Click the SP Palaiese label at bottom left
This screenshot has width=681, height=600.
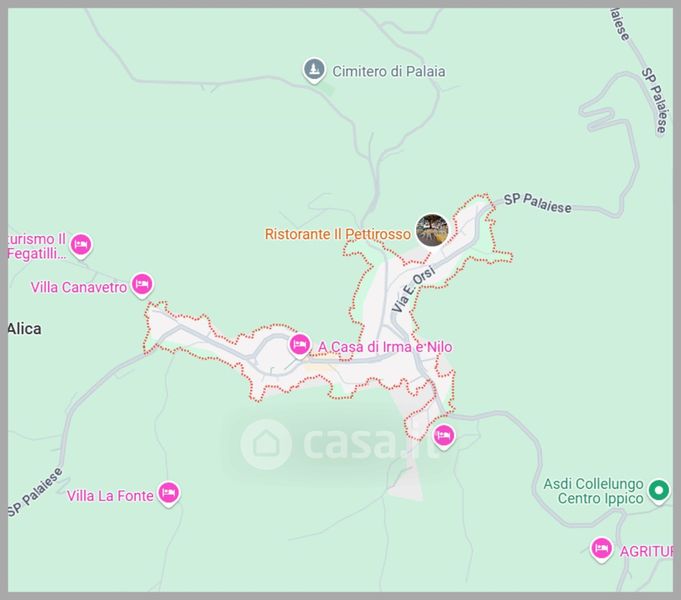35,492
